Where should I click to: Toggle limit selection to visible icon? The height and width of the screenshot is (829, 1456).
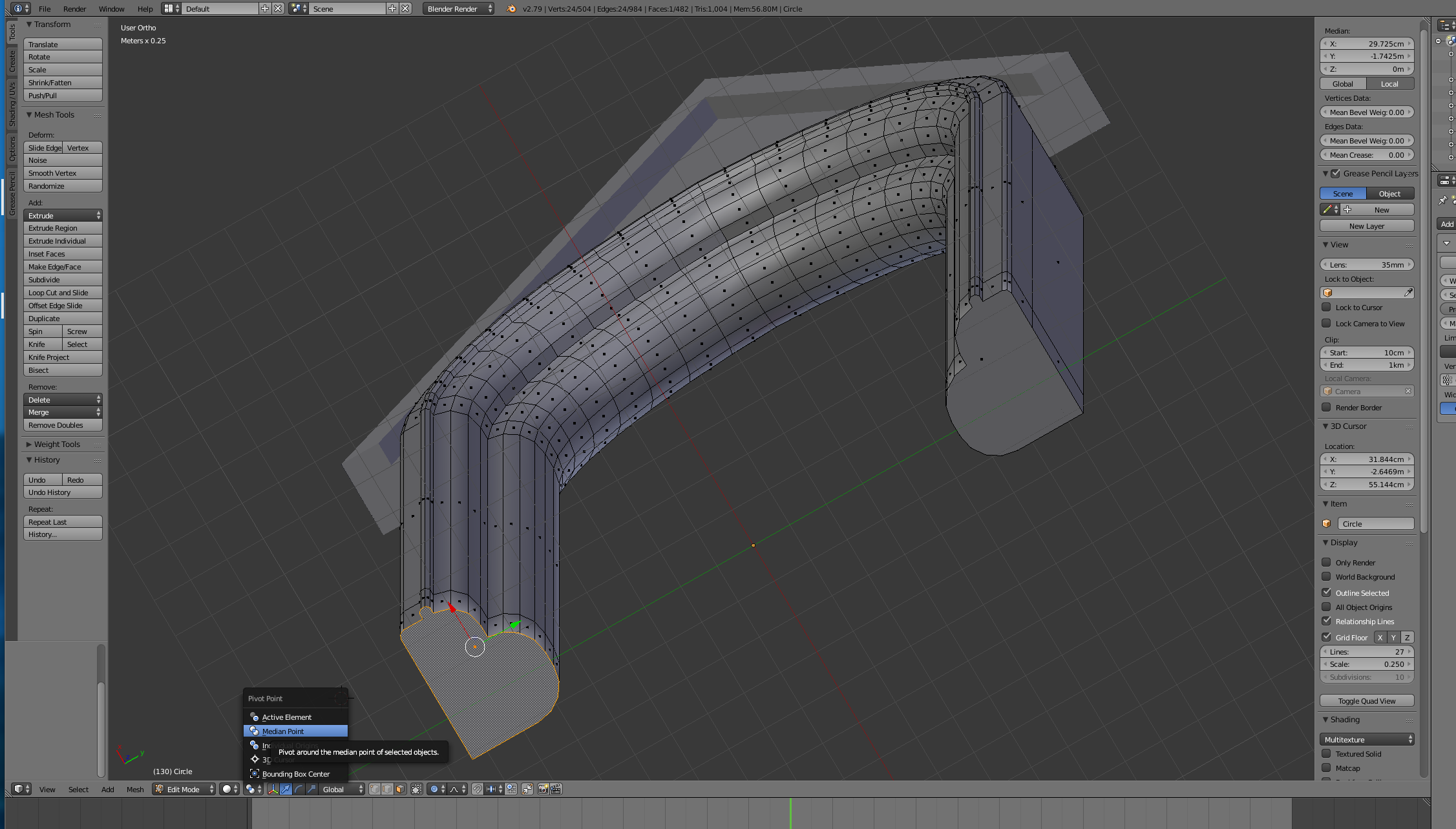[x=417, y=789]
